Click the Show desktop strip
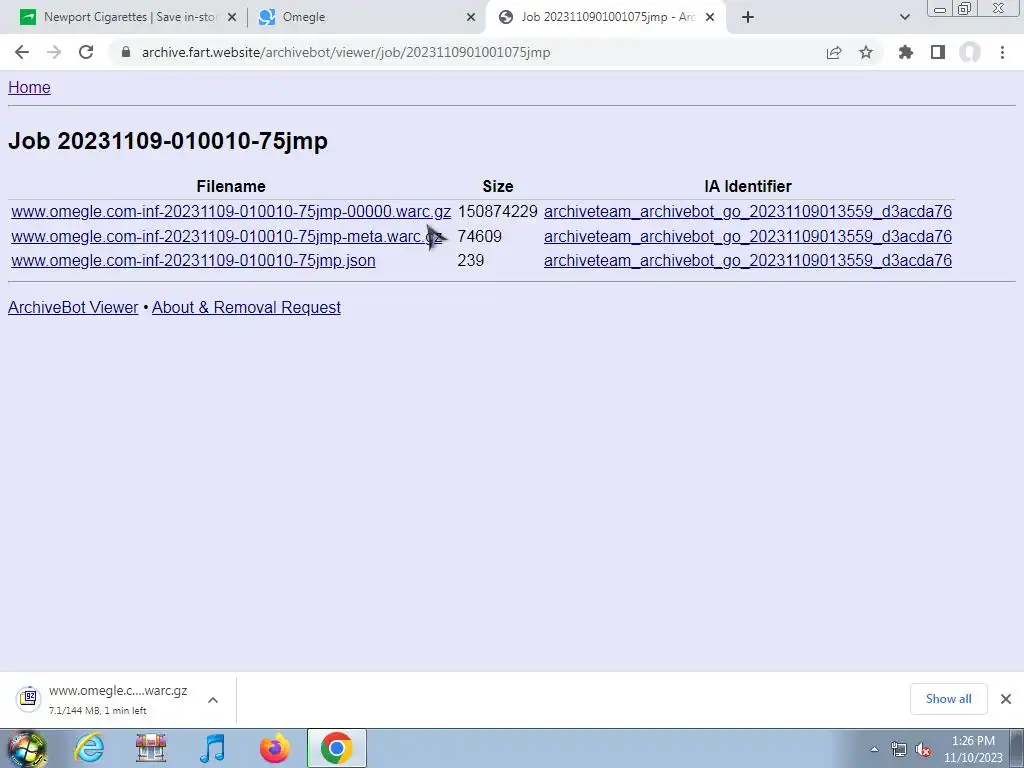This screenshot has height=768, width=1024. [x=1017, y=748]
